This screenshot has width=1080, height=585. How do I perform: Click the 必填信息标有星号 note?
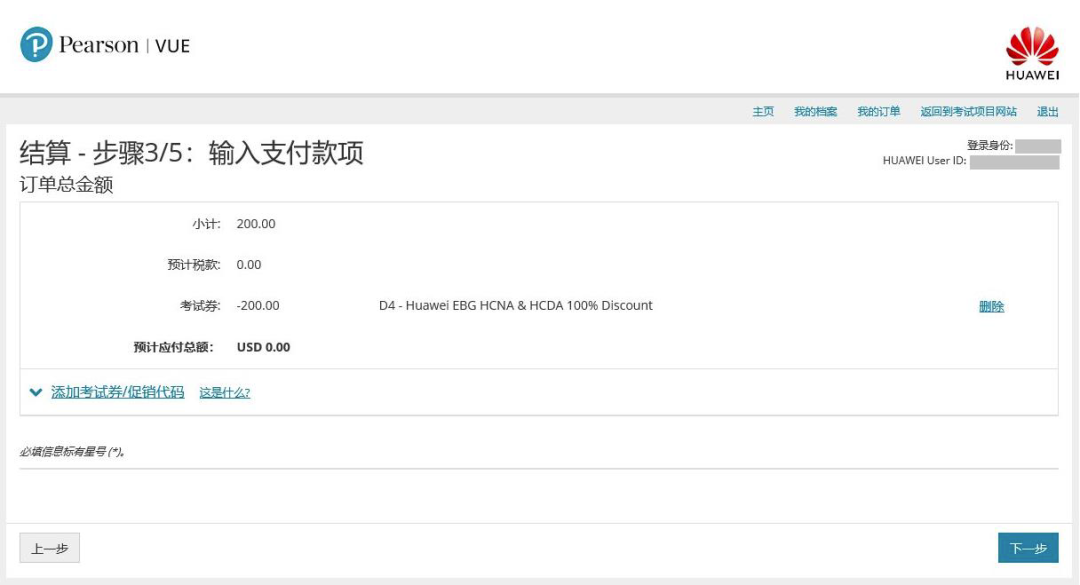(x=72, y=452)
